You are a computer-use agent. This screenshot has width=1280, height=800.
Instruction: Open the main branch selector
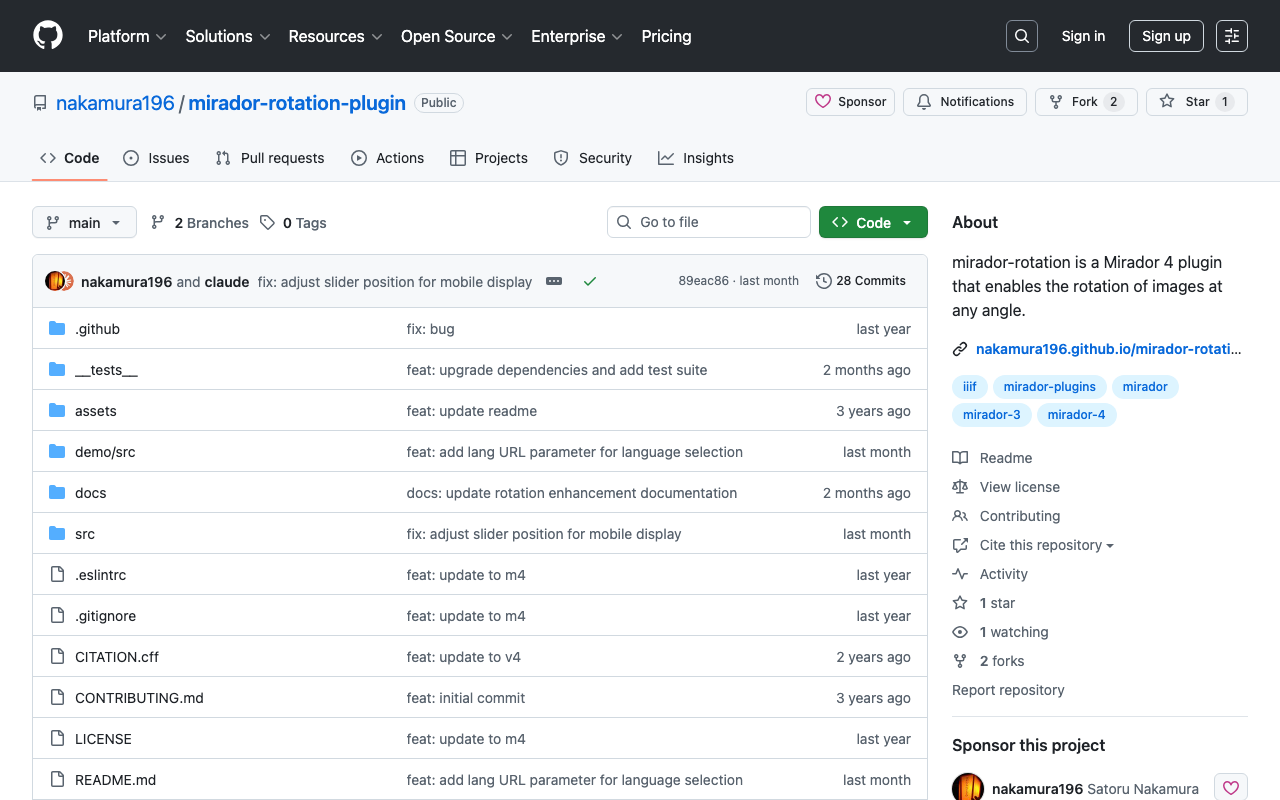click(x=84, y=222)
